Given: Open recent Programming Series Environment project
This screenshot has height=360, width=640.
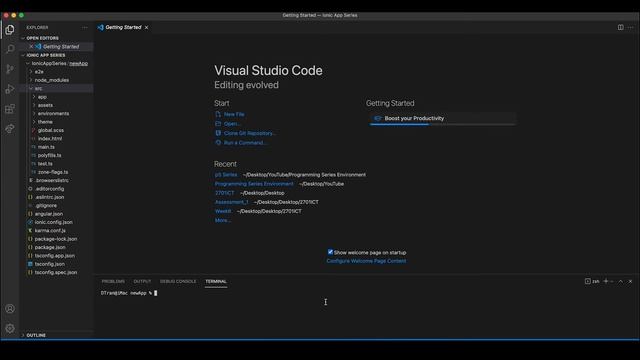Looking at the screenshot, I should click(254, 184).
